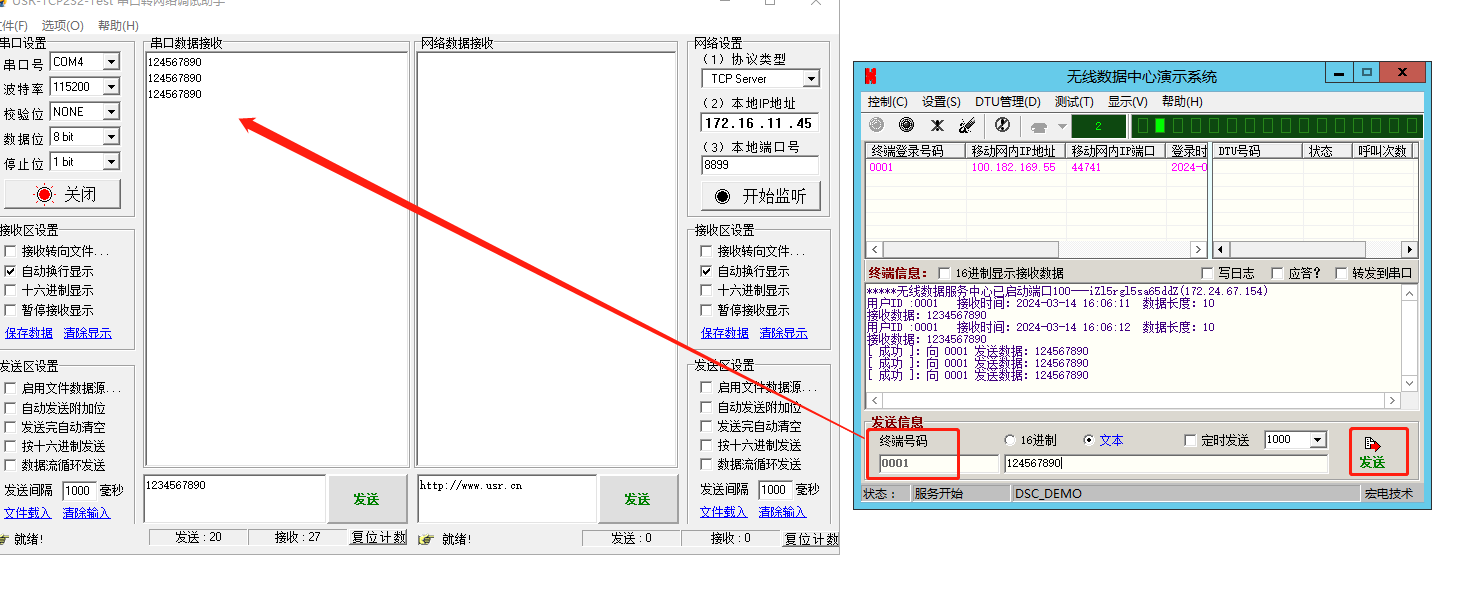Open the 测试(T) menu
1483x602 pixels.
coord(1073,101)
